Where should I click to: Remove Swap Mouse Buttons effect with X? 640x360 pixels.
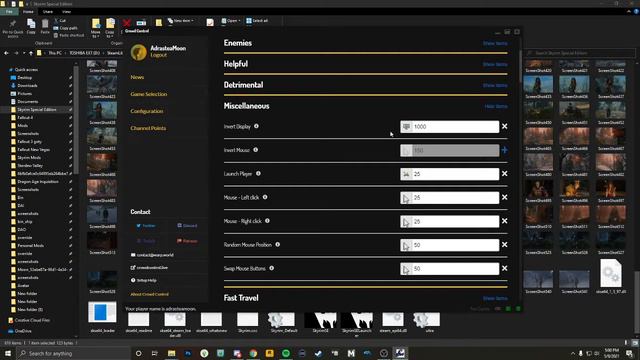click(x=504, y=269)
